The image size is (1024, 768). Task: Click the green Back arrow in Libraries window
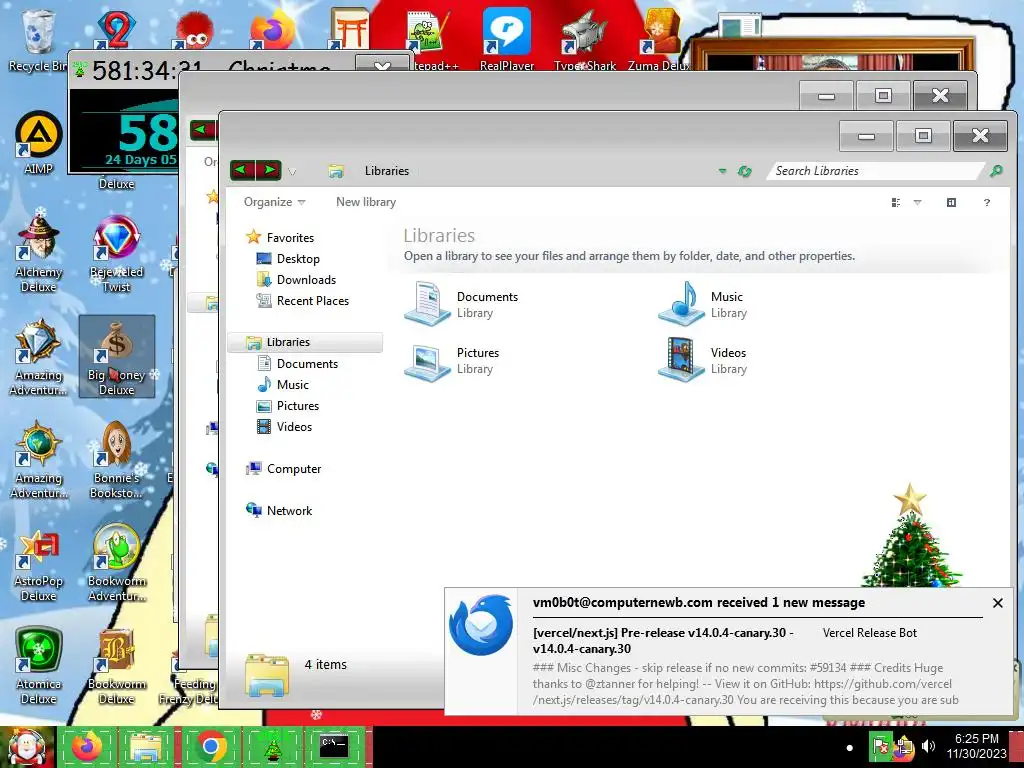242,170
